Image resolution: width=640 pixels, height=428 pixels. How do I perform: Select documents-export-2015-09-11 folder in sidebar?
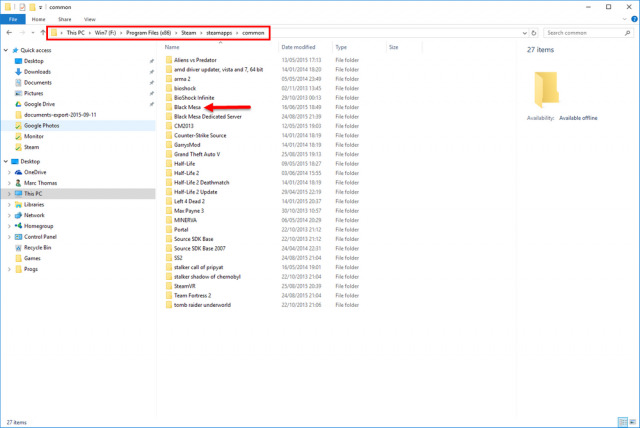click(60, 115)
